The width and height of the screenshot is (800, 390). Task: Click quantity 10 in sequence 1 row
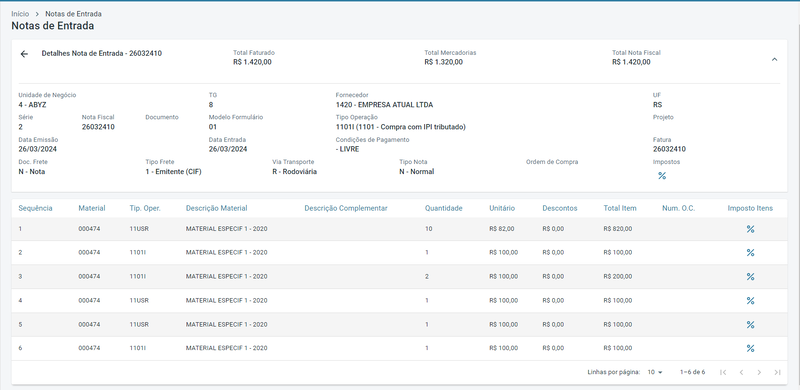pyautogui.click(x=428, y=229)
